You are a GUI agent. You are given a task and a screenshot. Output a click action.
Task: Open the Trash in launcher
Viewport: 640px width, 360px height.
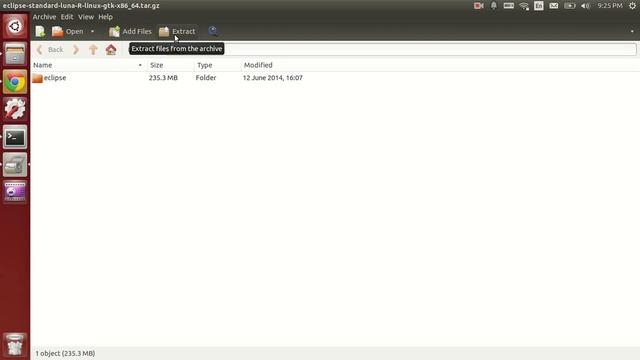(15, 345)
